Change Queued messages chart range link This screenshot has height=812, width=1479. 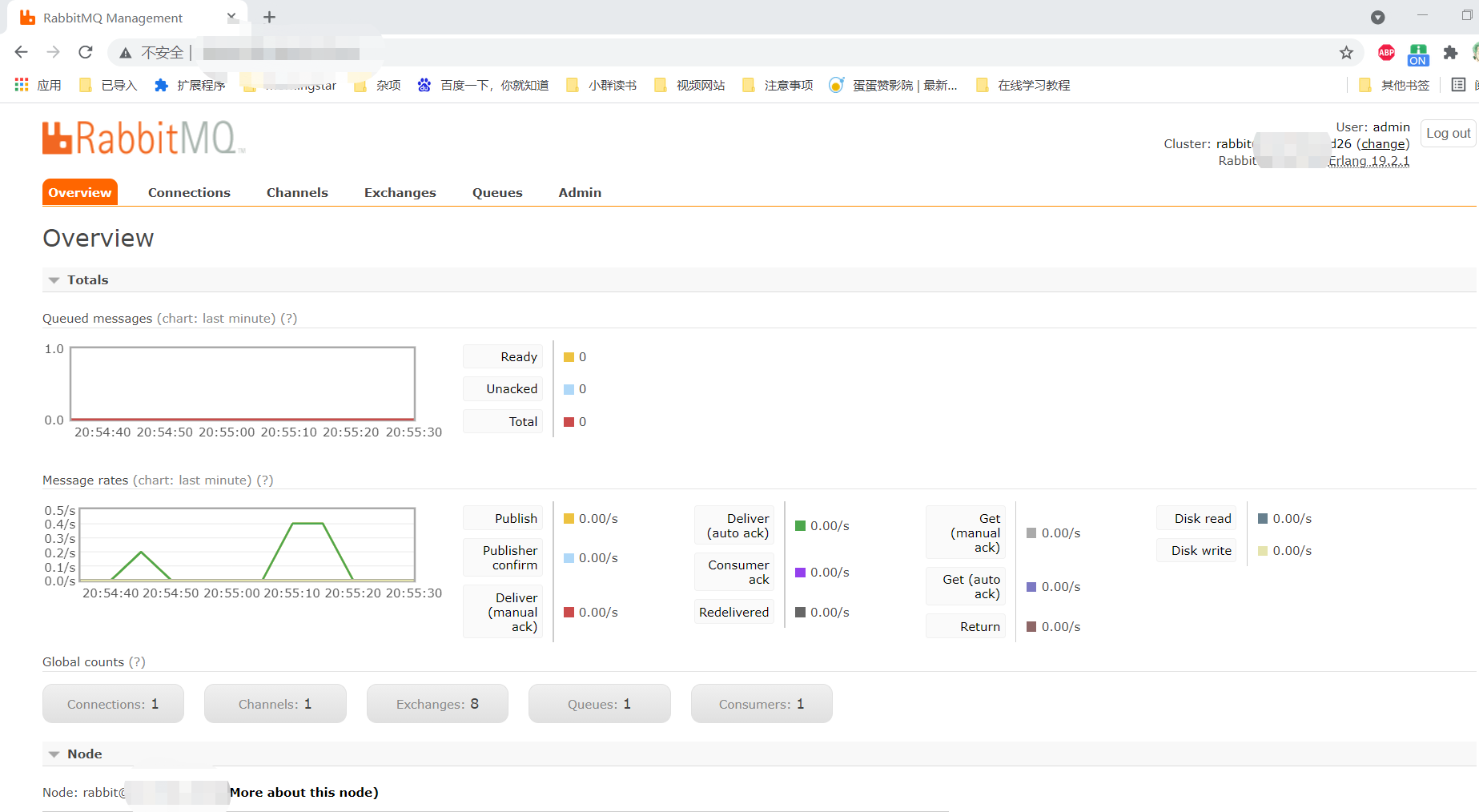click(217, 319)
